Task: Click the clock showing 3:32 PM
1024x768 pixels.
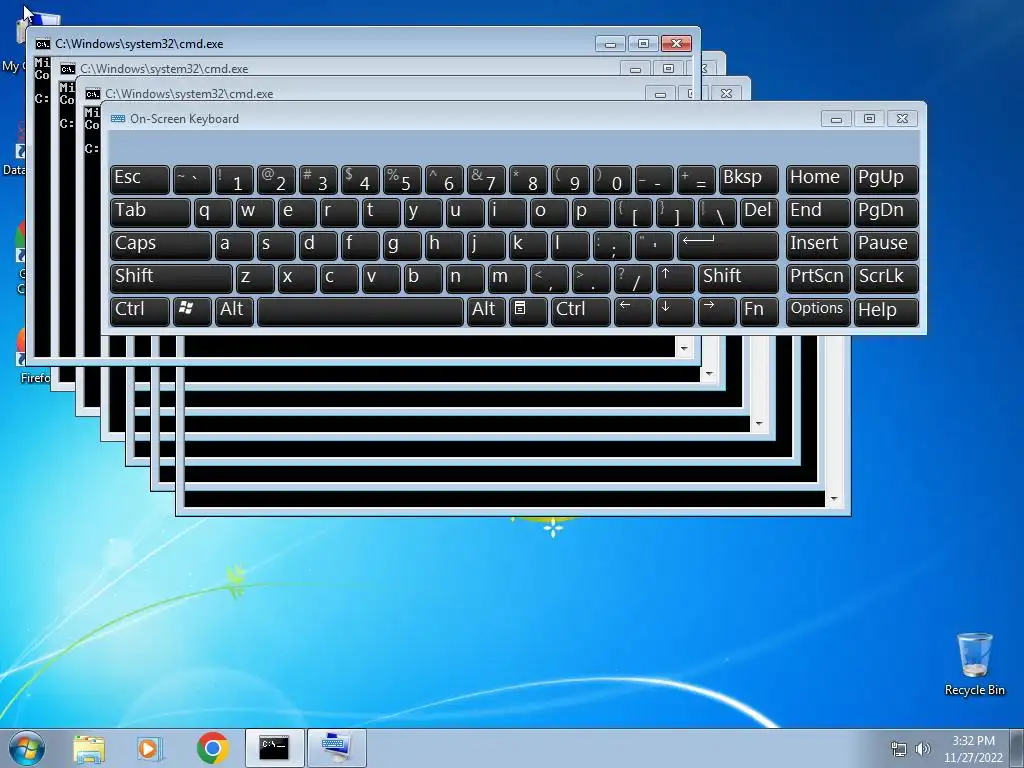Action: pos(973,741)
